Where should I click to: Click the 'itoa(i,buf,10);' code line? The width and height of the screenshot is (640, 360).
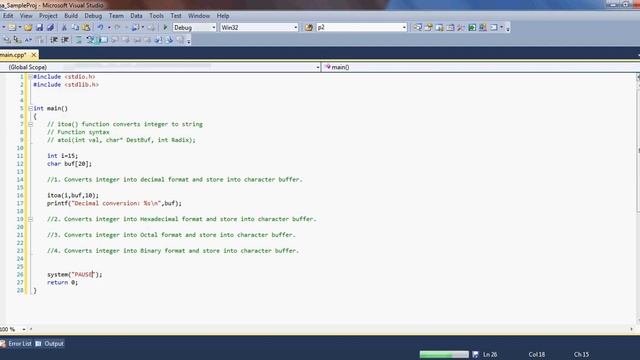[x=73, y=196]
